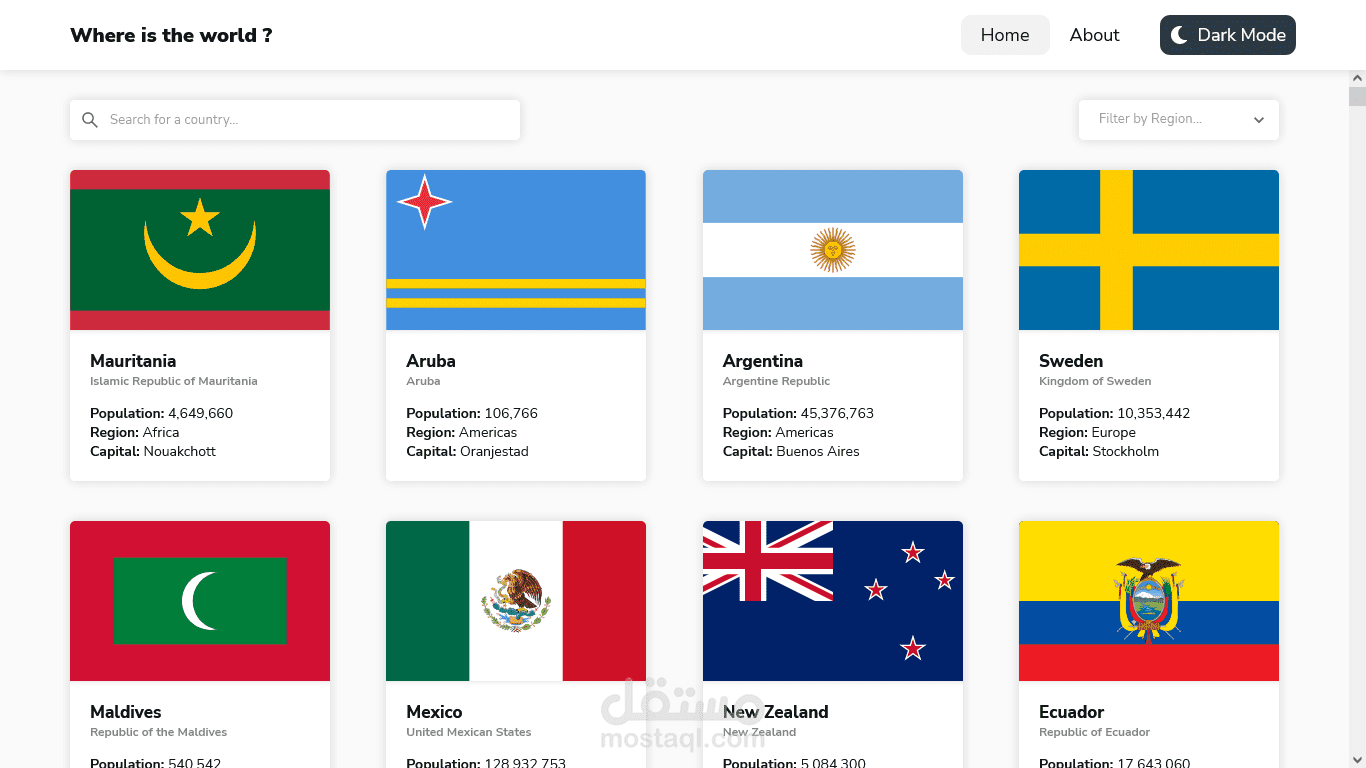
Task: Click the Argentina country card
Action: 832,325
